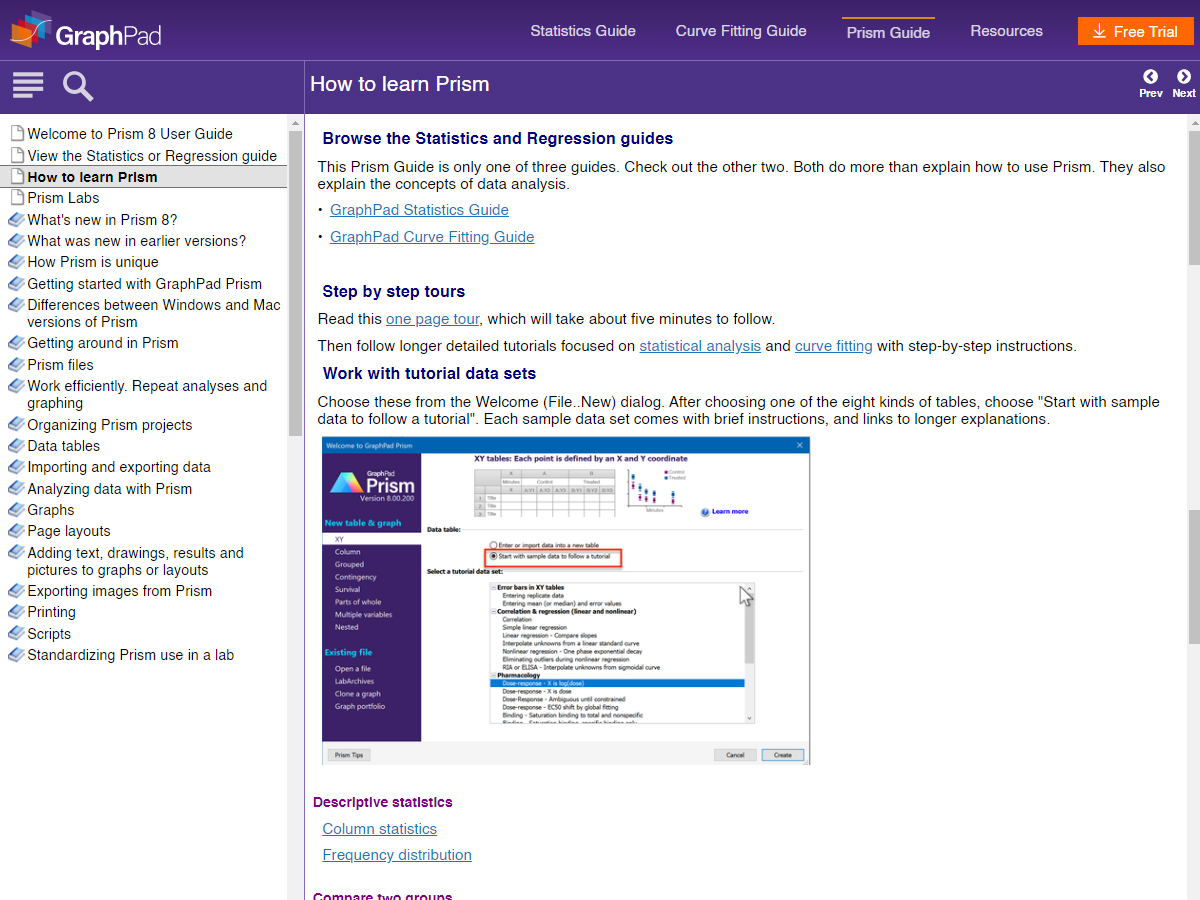Expand the Data tables topic
This screenshot has height=900, width=1200.
[x=63, y=446]
